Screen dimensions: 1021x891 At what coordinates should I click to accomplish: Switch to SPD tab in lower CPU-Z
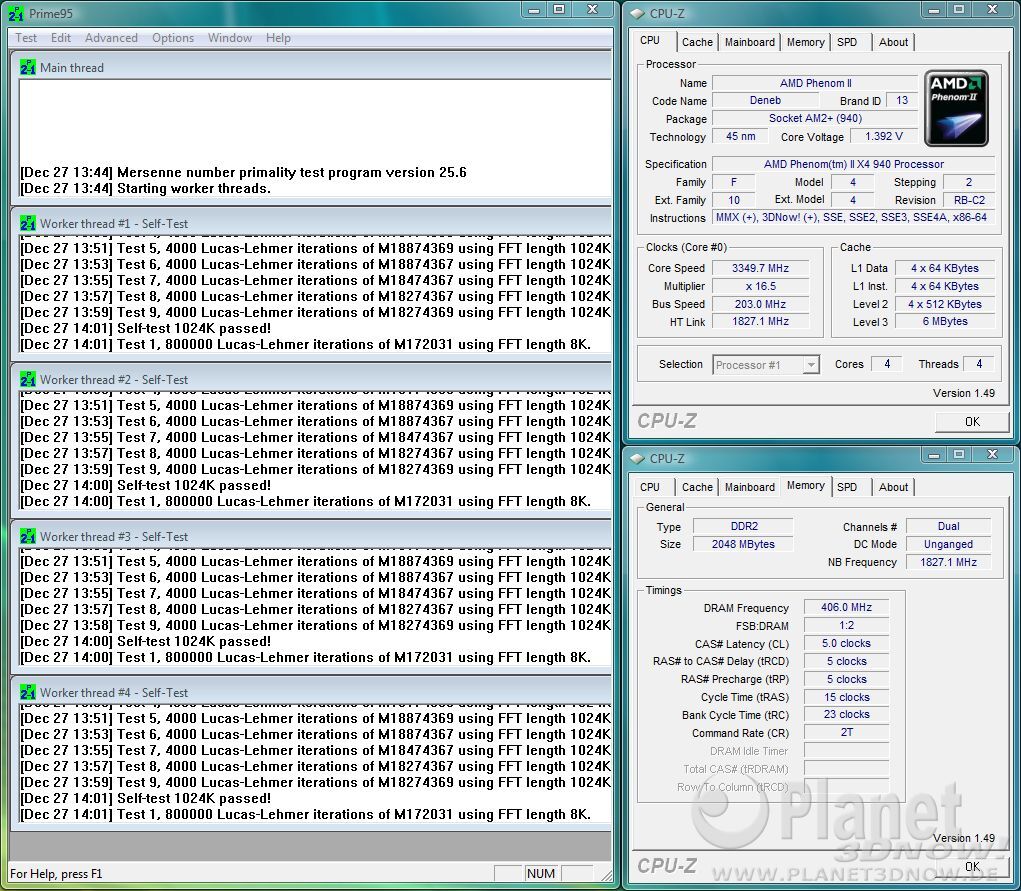click(846, 487)
